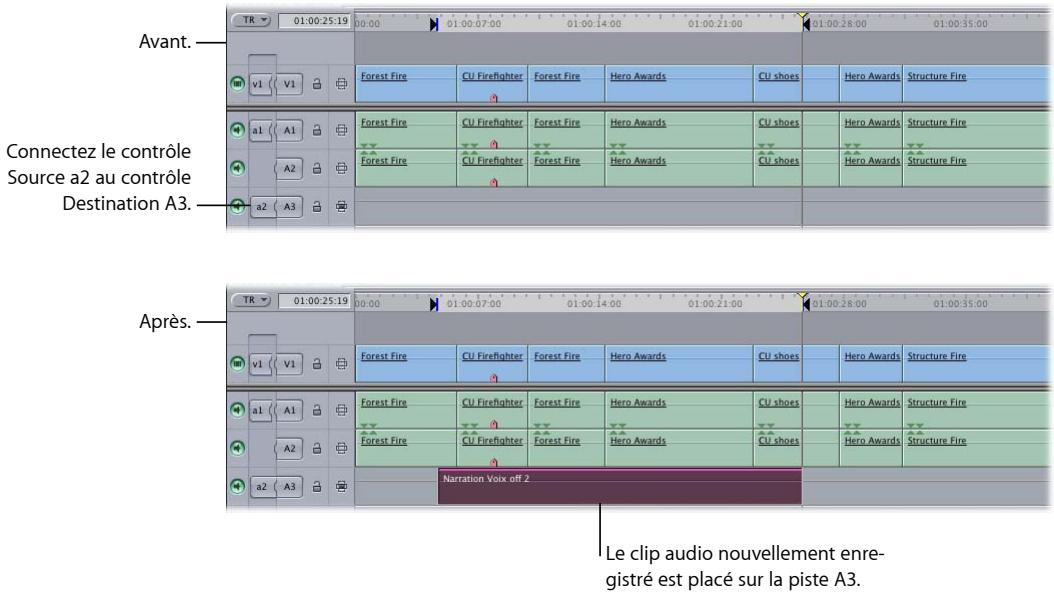Click a1 Source control in Après timeline
1054x598 pixels.
[x=259, y=411]
